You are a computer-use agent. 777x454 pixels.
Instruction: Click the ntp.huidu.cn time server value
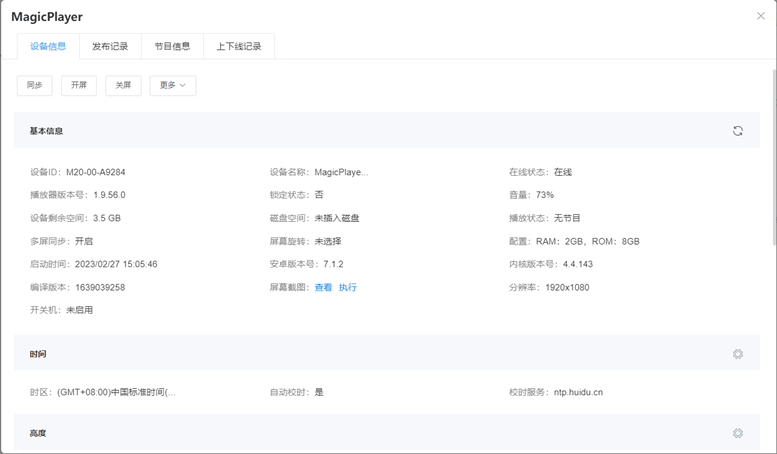coord(578,392)
